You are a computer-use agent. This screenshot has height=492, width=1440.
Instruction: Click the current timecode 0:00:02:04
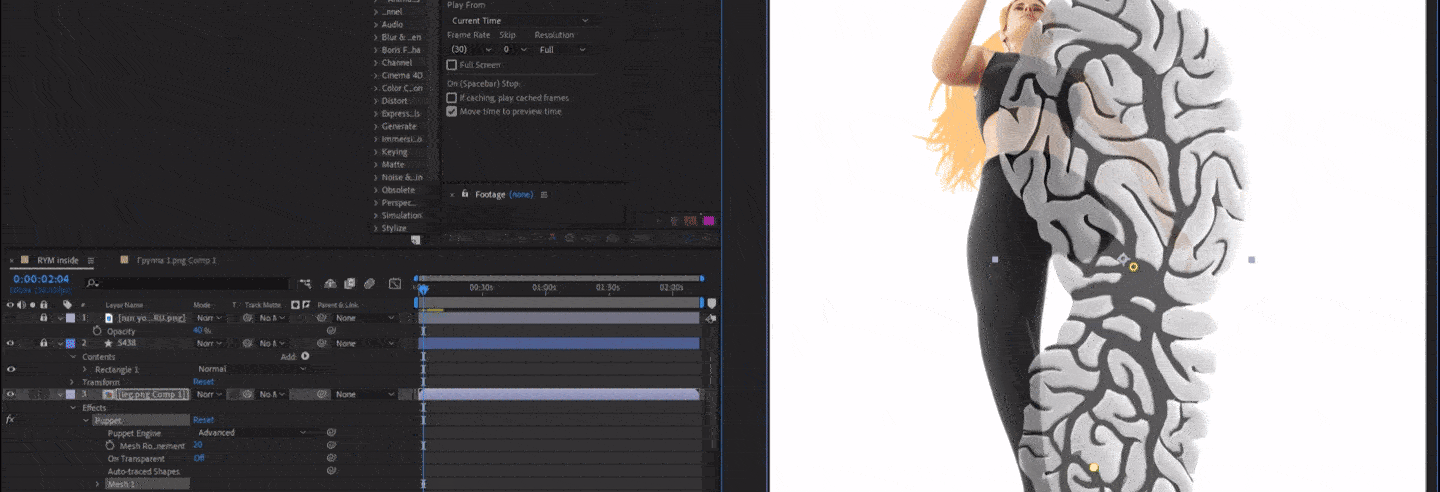pos(41,279)
